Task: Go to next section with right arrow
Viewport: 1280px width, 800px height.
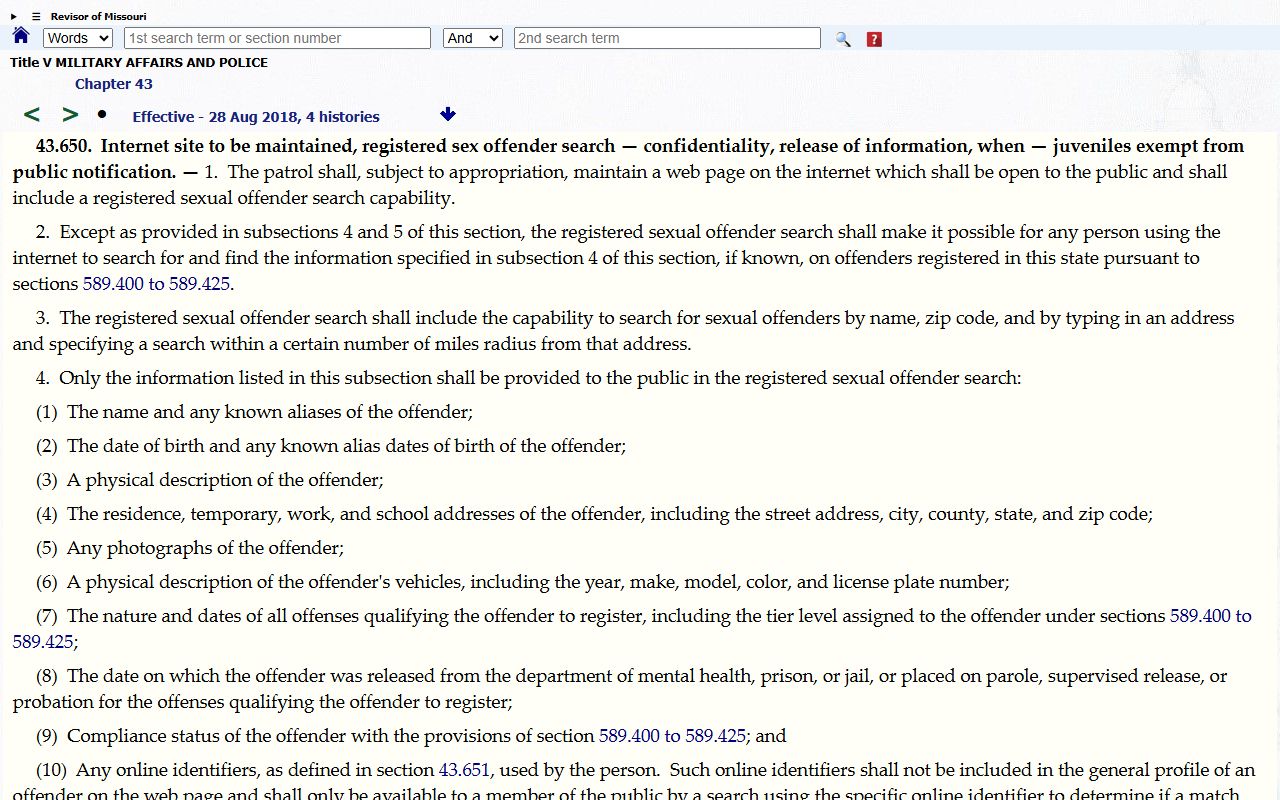Action: pyautogui.click(x=70, y=115)
